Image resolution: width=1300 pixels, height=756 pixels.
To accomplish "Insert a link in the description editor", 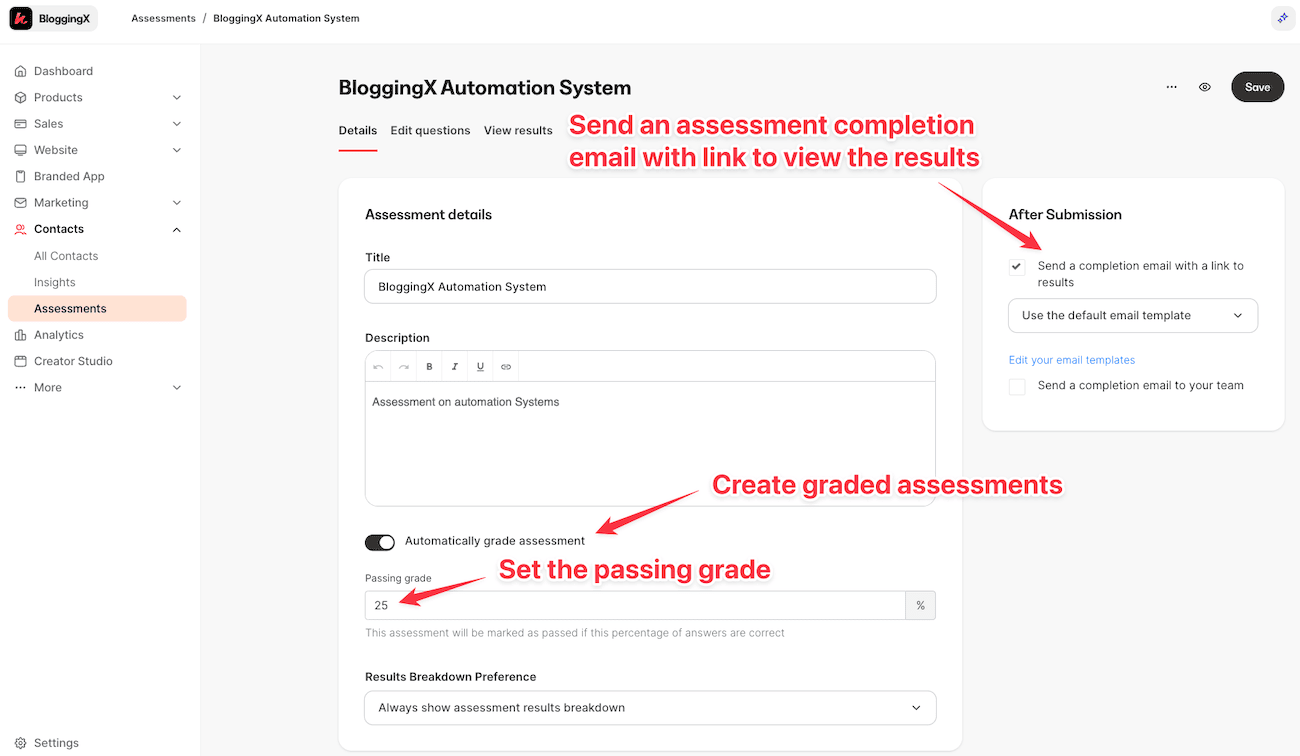I will point(505,366).
